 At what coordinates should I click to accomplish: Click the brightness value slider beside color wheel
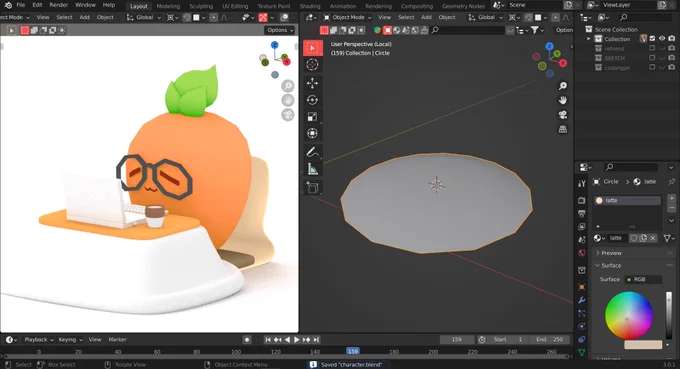668,315
